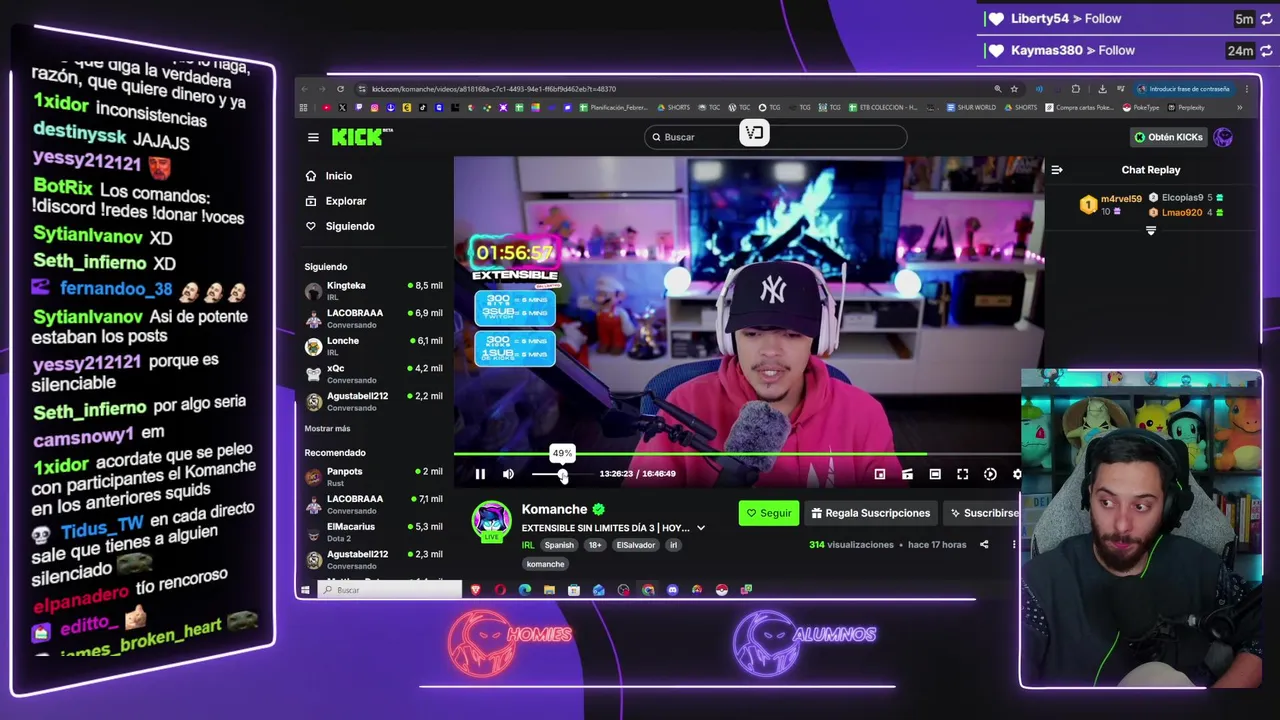Open Kingteka's channel in Siguiendo list
1280x720 pixels.
point(373,290)
